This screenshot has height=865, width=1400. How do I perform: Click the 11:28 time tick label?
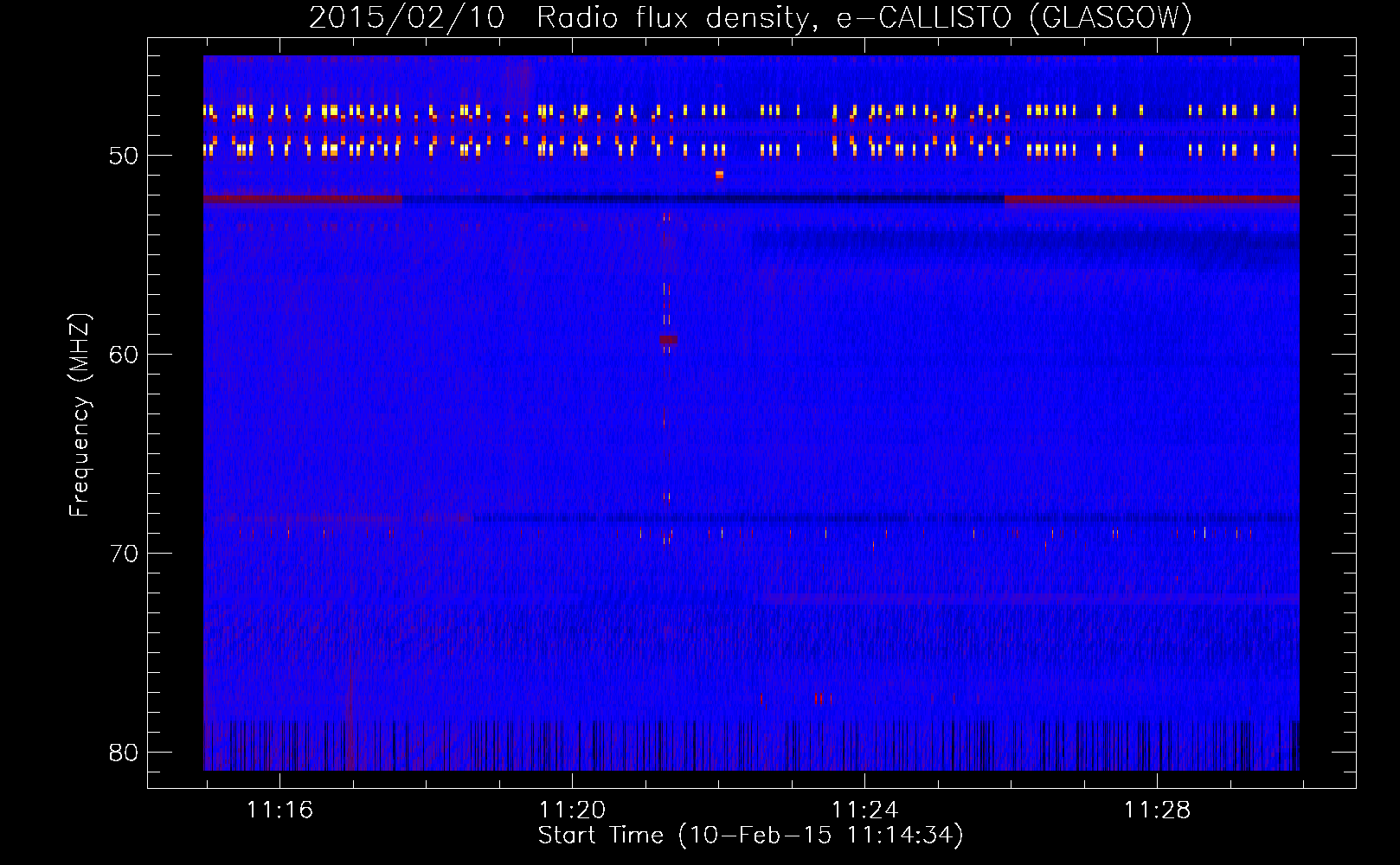1157,811
